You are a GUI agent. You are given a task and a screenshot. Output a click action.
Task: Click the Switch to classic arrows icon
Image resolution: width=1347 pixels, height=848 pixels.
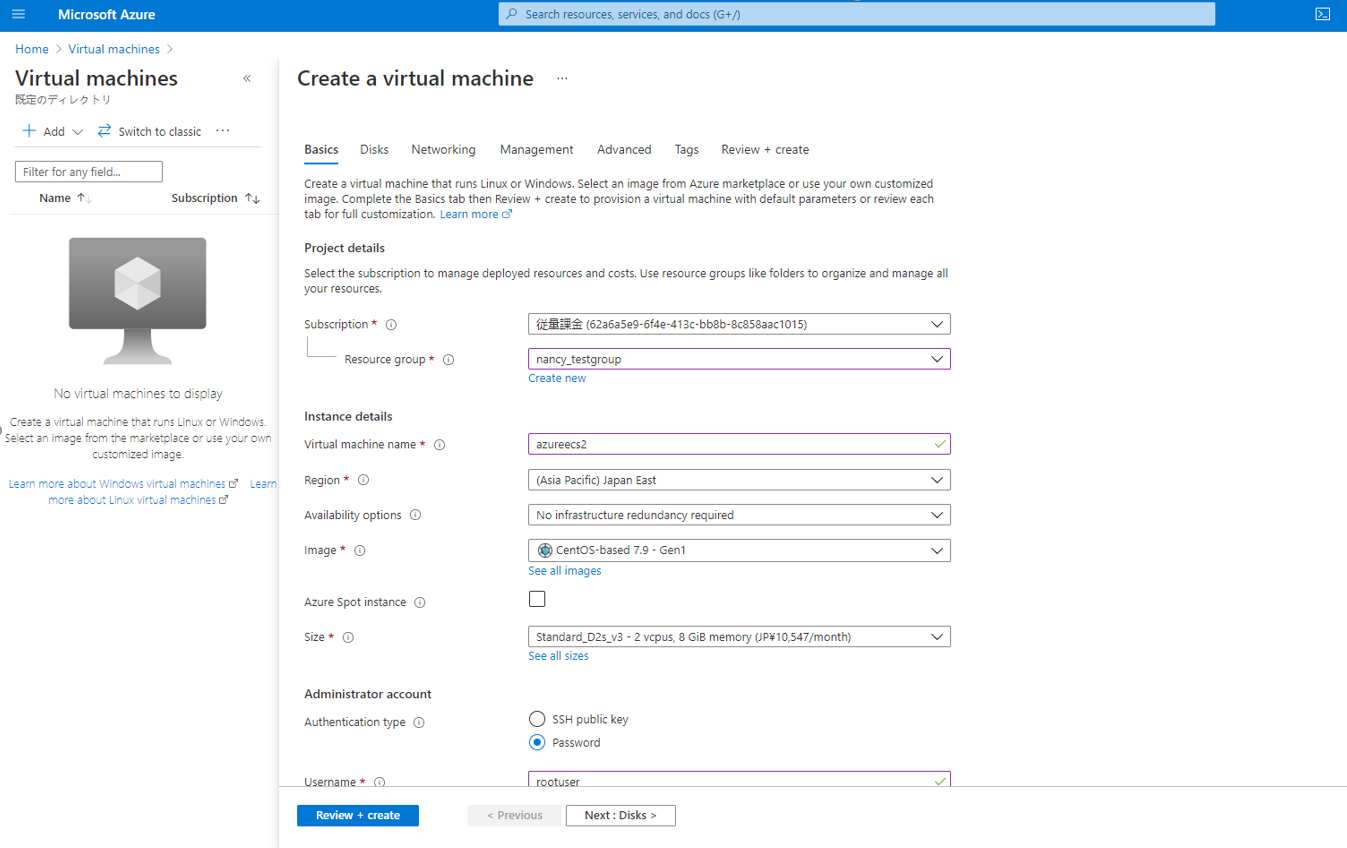click(x=104, y=131)
